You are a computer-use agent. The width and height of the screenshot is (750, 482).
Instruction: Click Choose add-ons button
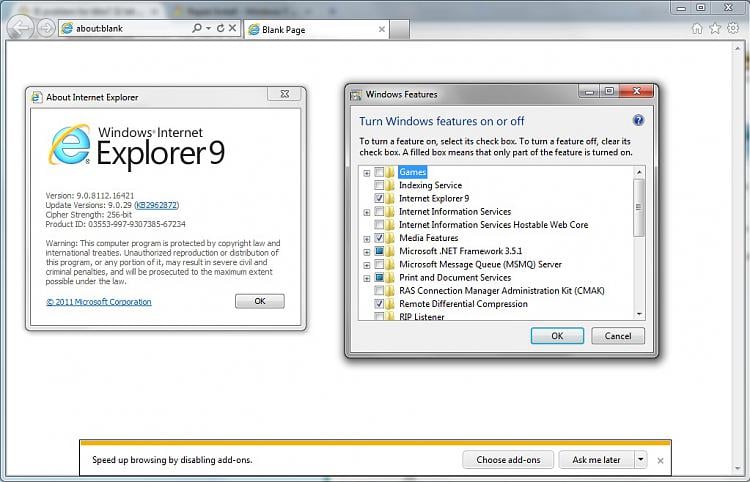[508, 460]
